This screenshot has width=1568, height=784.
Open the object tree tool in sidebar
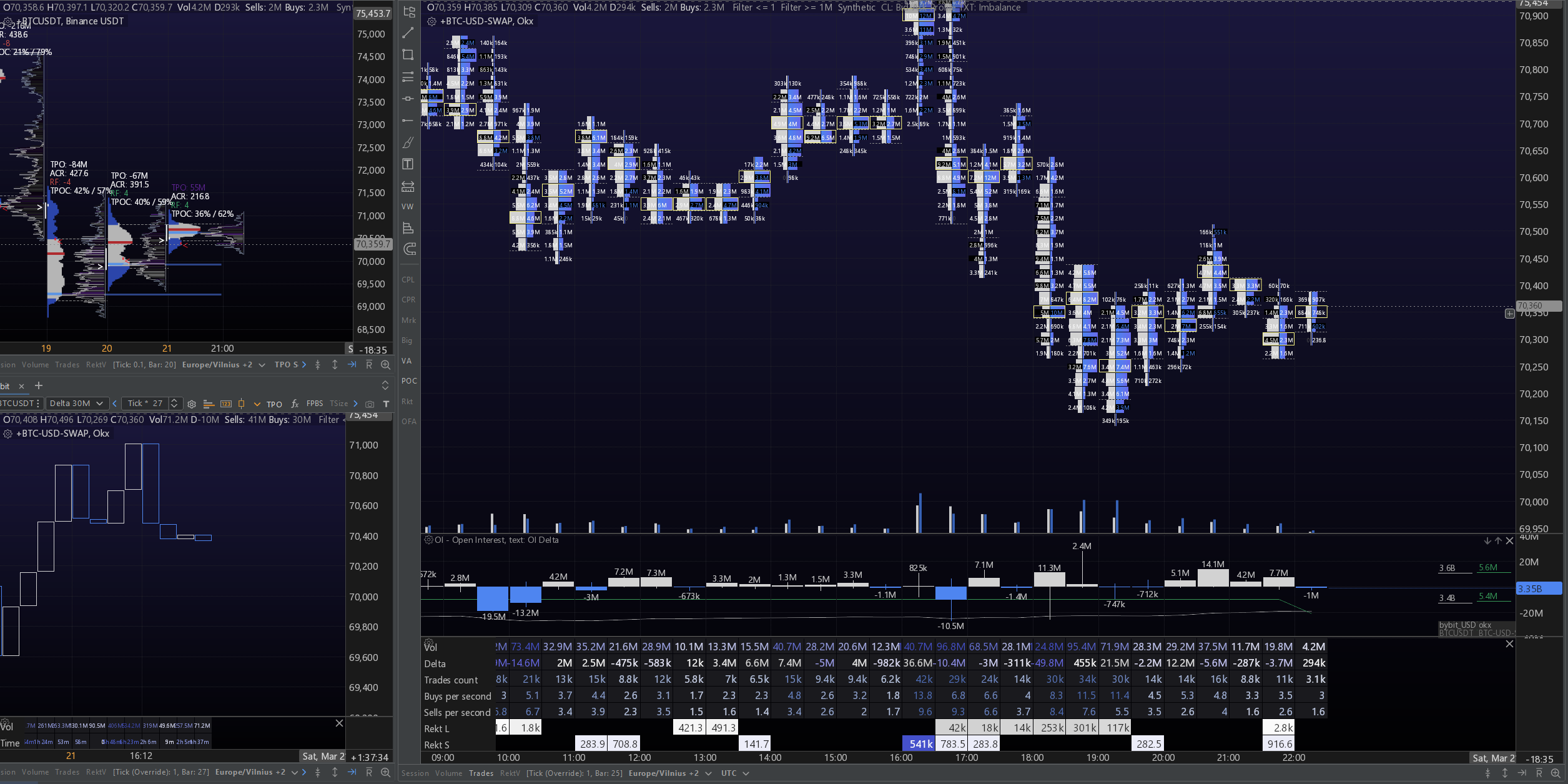[408, 12]
